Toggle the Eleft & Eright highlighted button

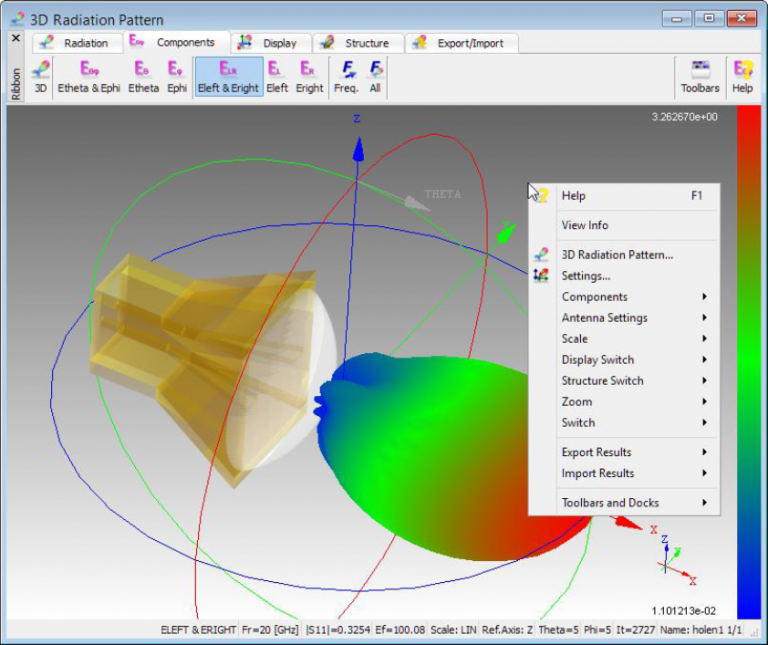point(228,76)
